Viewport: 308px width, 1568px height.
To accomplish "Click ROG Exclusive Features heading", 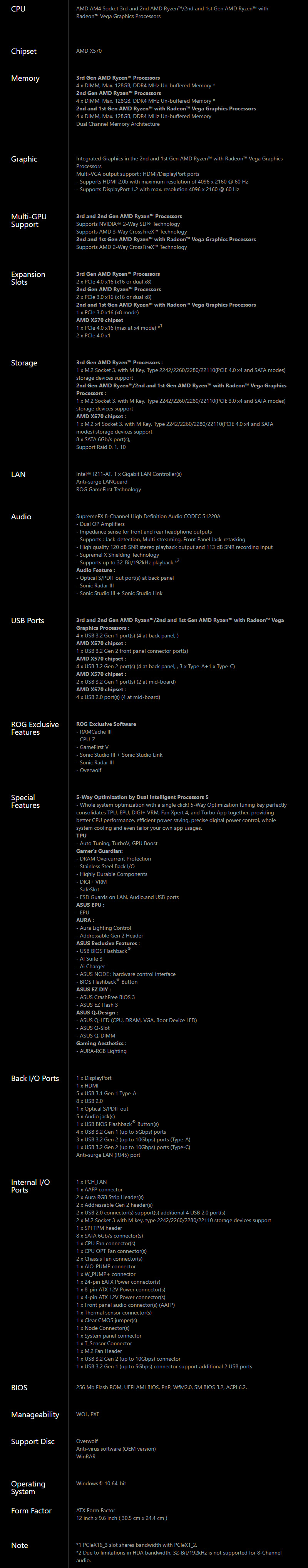I will pyautogui.click(x=35, y=728).
